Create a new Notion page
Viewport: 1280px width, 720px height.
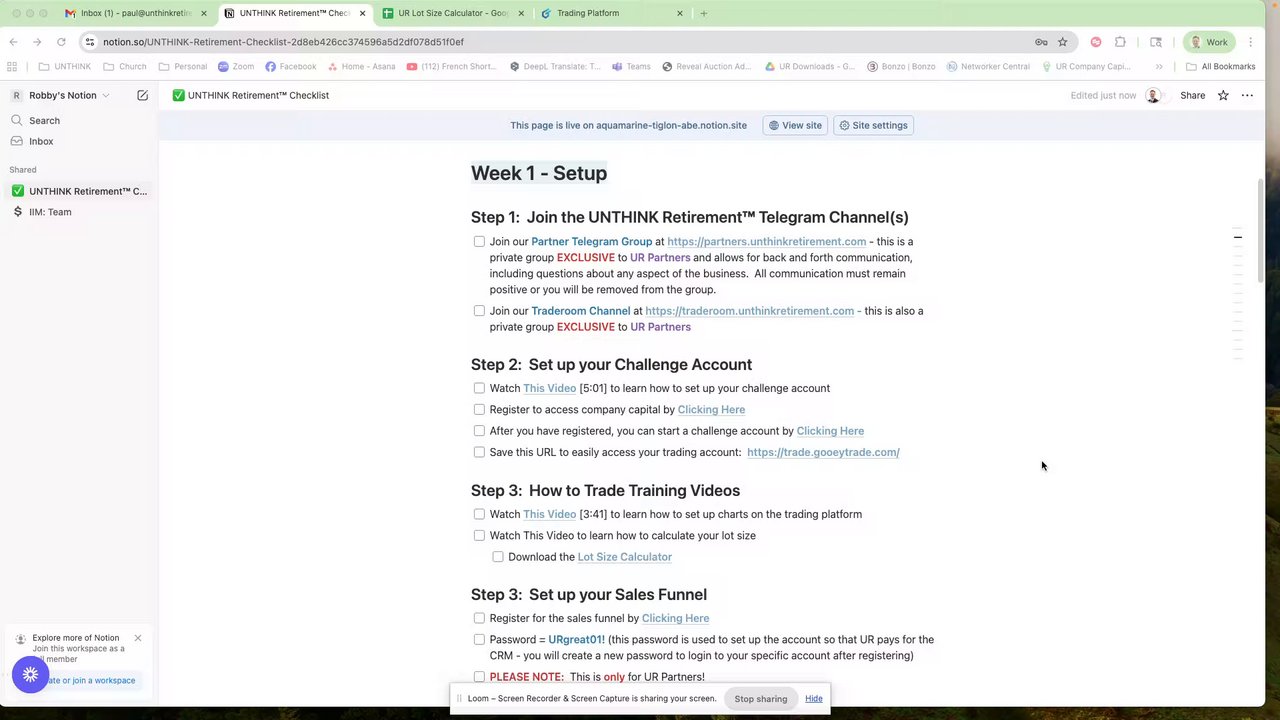pos(143,95)
